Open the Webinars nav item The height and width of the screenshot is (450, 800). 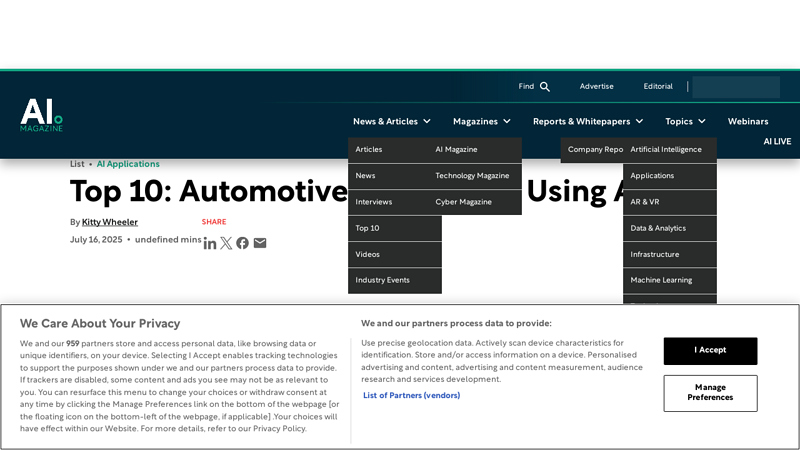click(748, 121)
